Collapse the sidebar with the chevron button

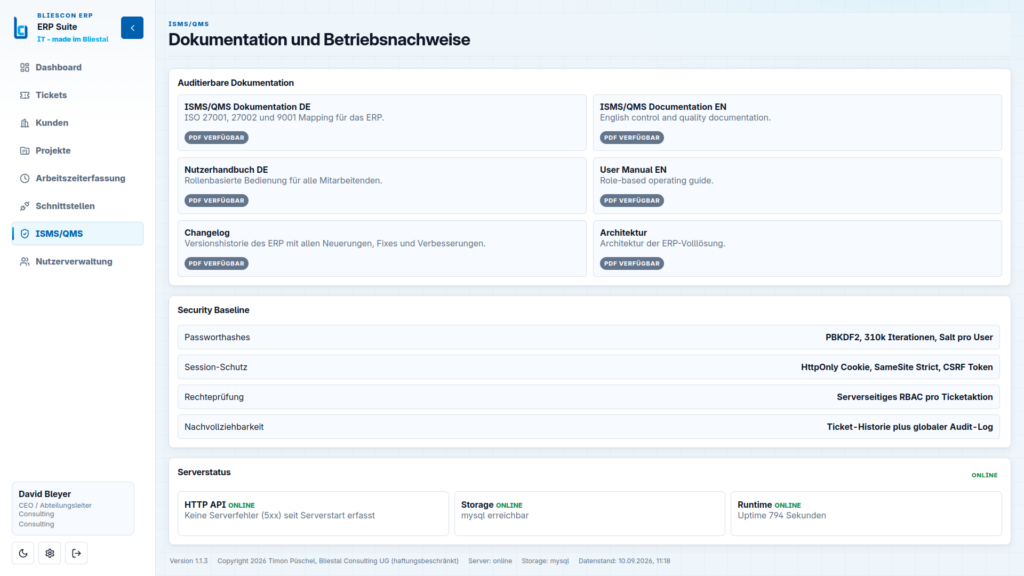tap(132, 27)
